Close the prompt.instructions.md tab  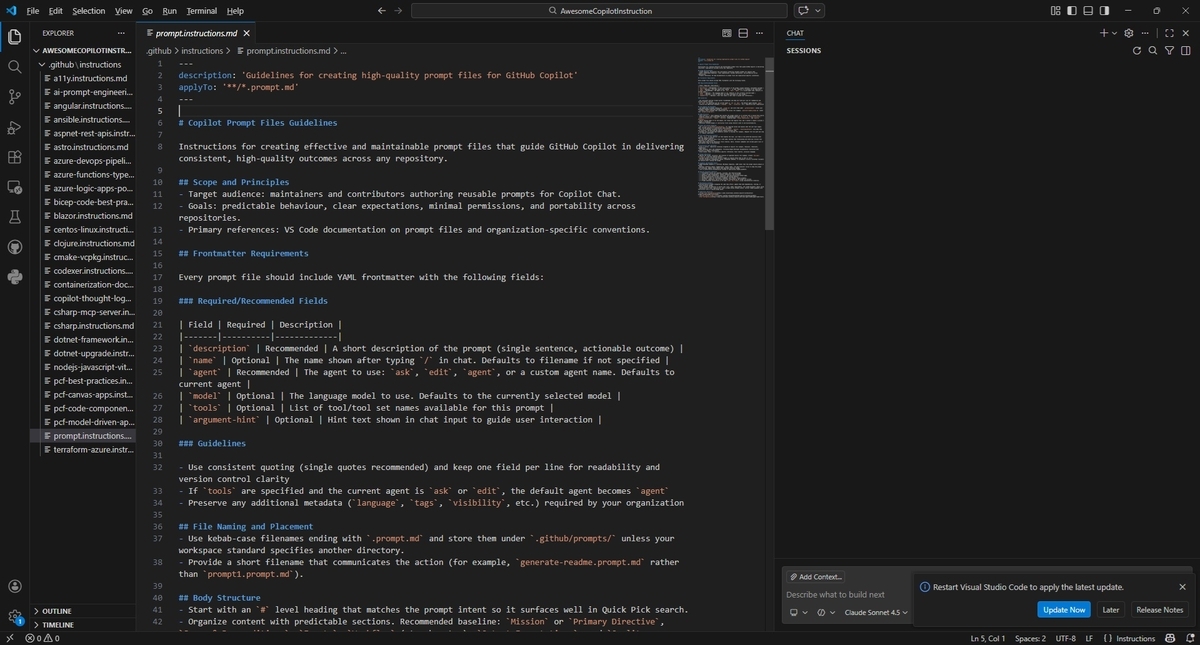pyautogui.click(x=246, y=33)
